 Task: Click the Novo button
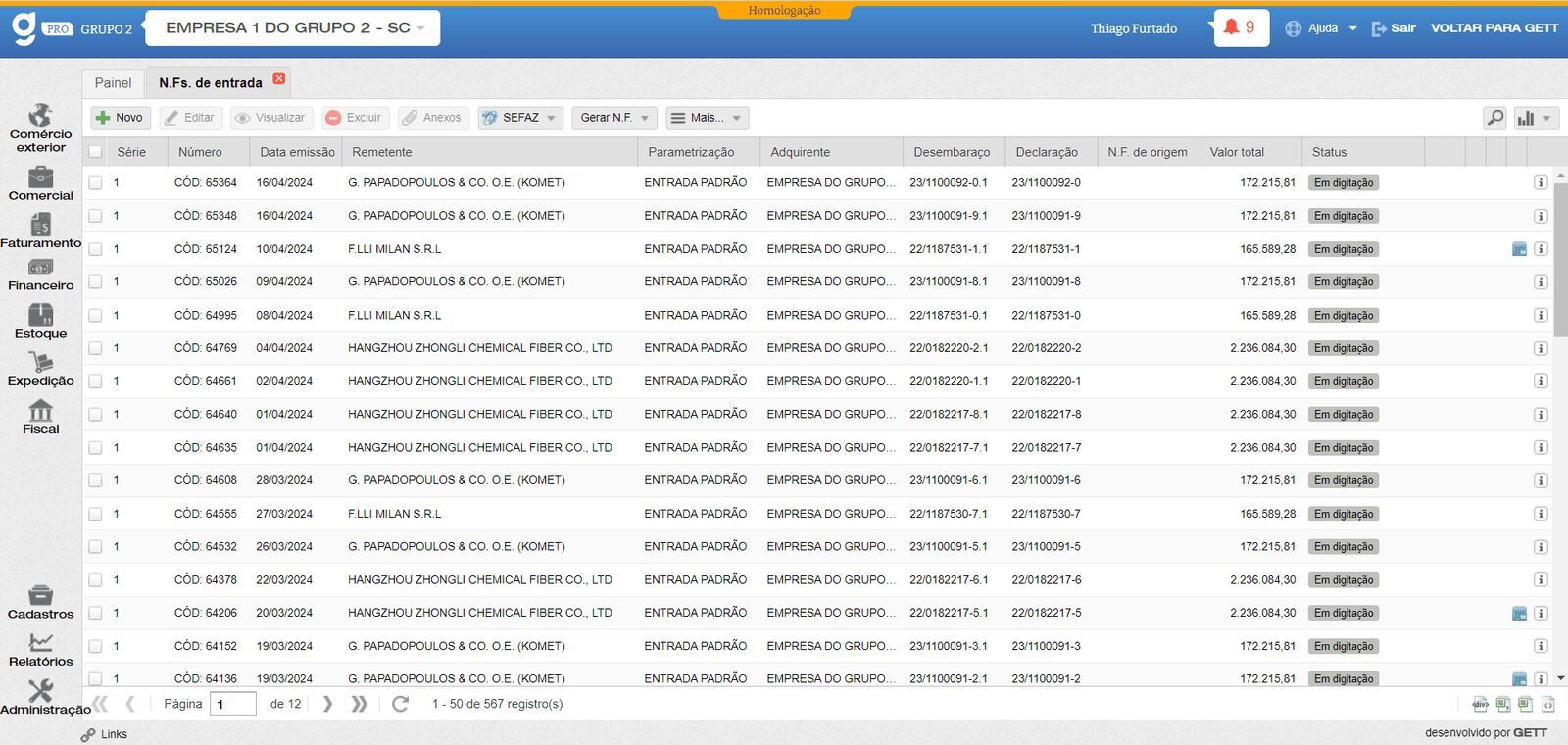(x=119, y=118)
